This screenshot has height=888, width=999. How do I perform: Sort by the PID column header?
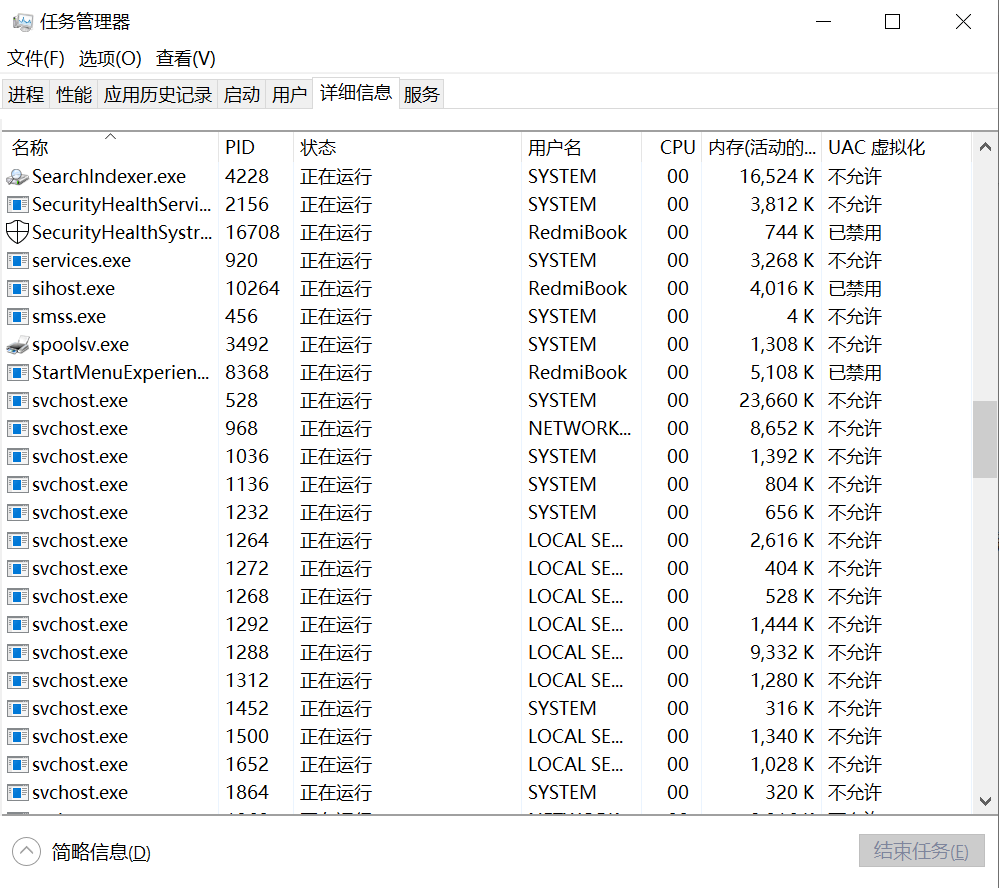point(255,147)
